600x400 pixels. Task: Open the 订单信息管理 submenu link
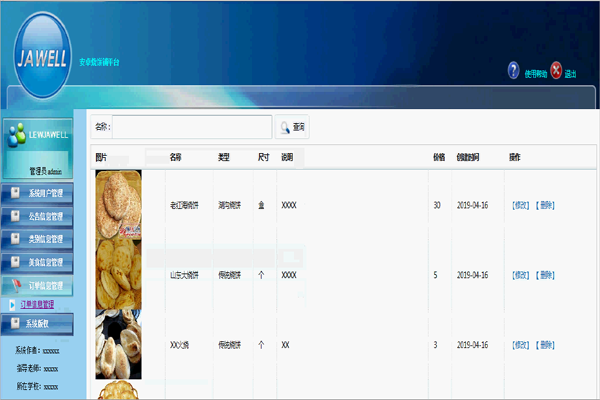click(x=37, y=305)
